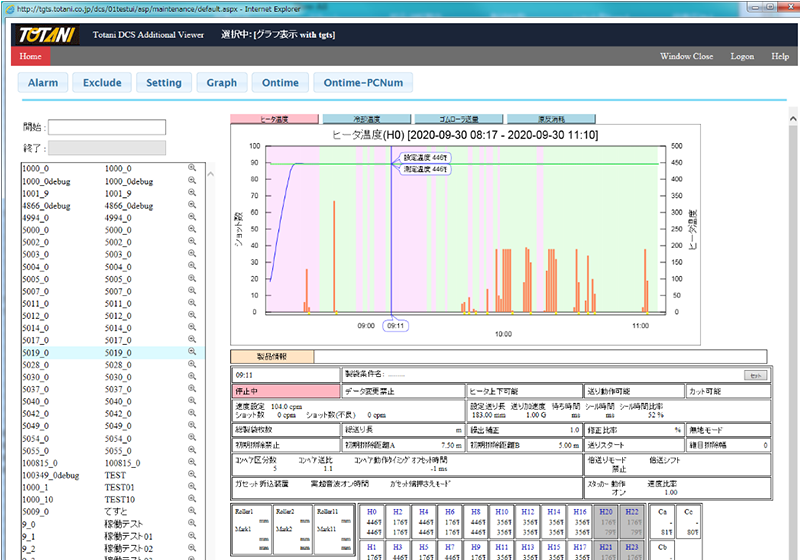Open the Ontime-PCNum page
Screen dimensions: 800x560
tap(363, 83)
